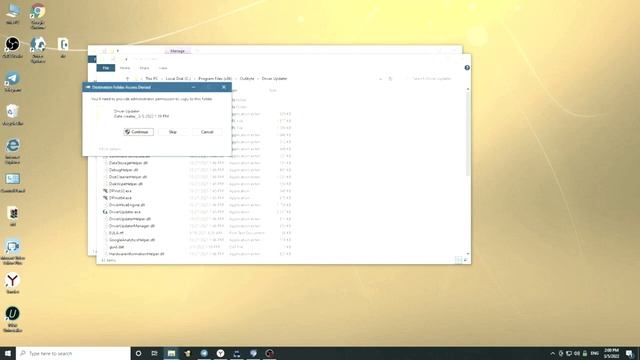Open Task View on the taskbar
640x360 pixels.
tap(154, 353)
